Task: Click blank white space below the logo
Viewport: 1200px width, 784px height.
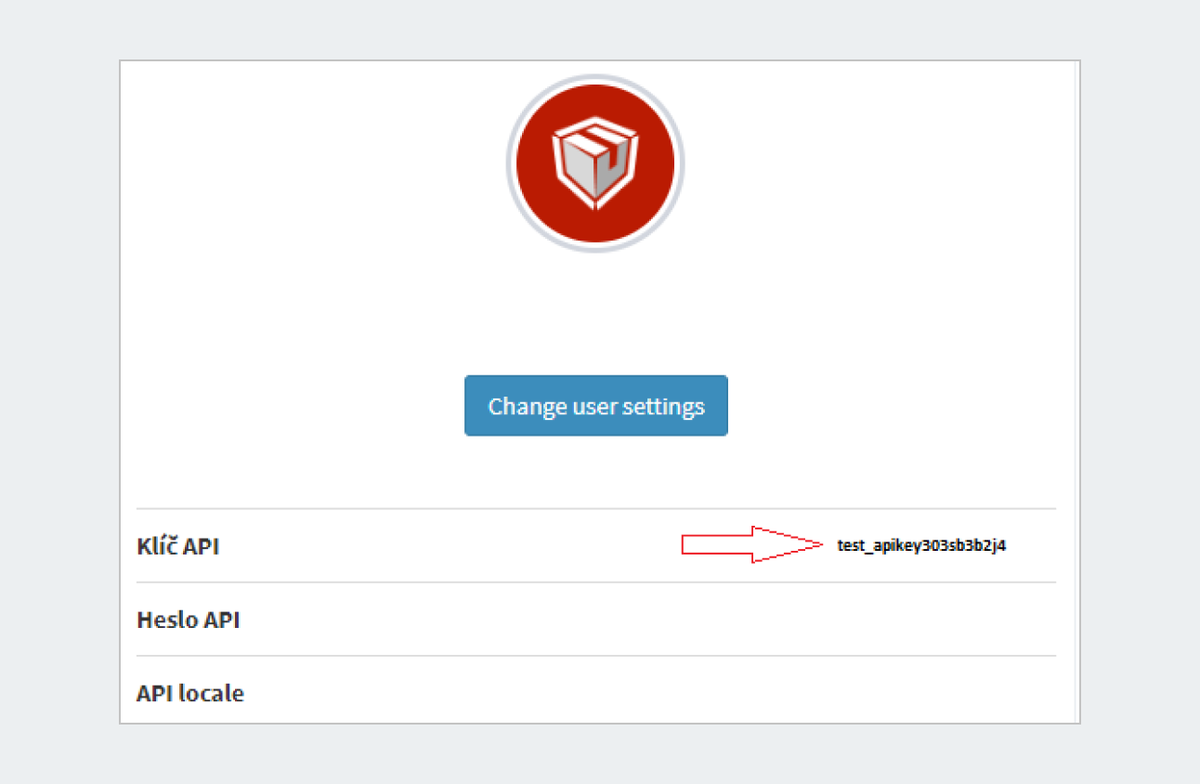Action: pos(596,310)
